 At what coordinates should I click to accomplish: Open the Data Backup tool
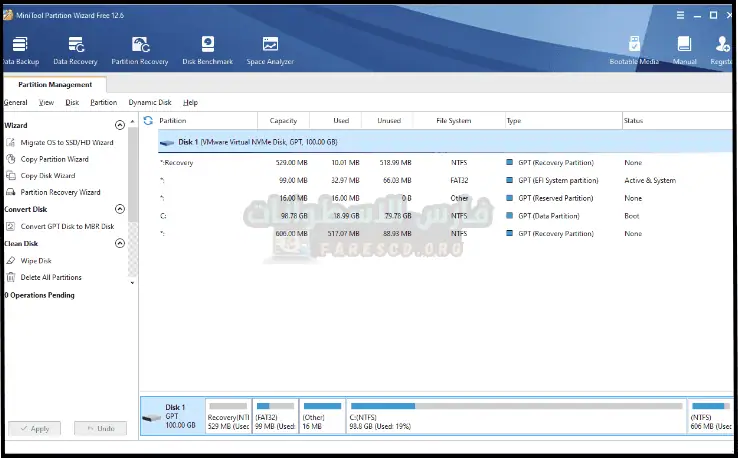click(x=20, y=50)
